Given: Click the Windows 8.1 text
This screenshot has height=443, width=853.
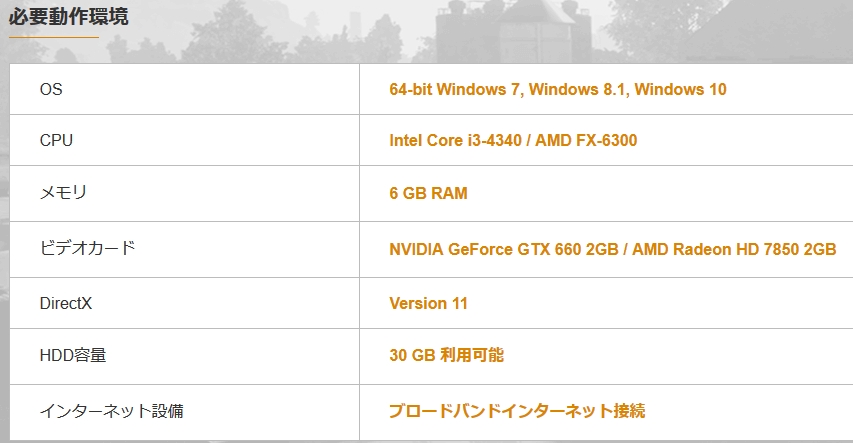Looking at the screenshot, I should (x=577, y=90).
